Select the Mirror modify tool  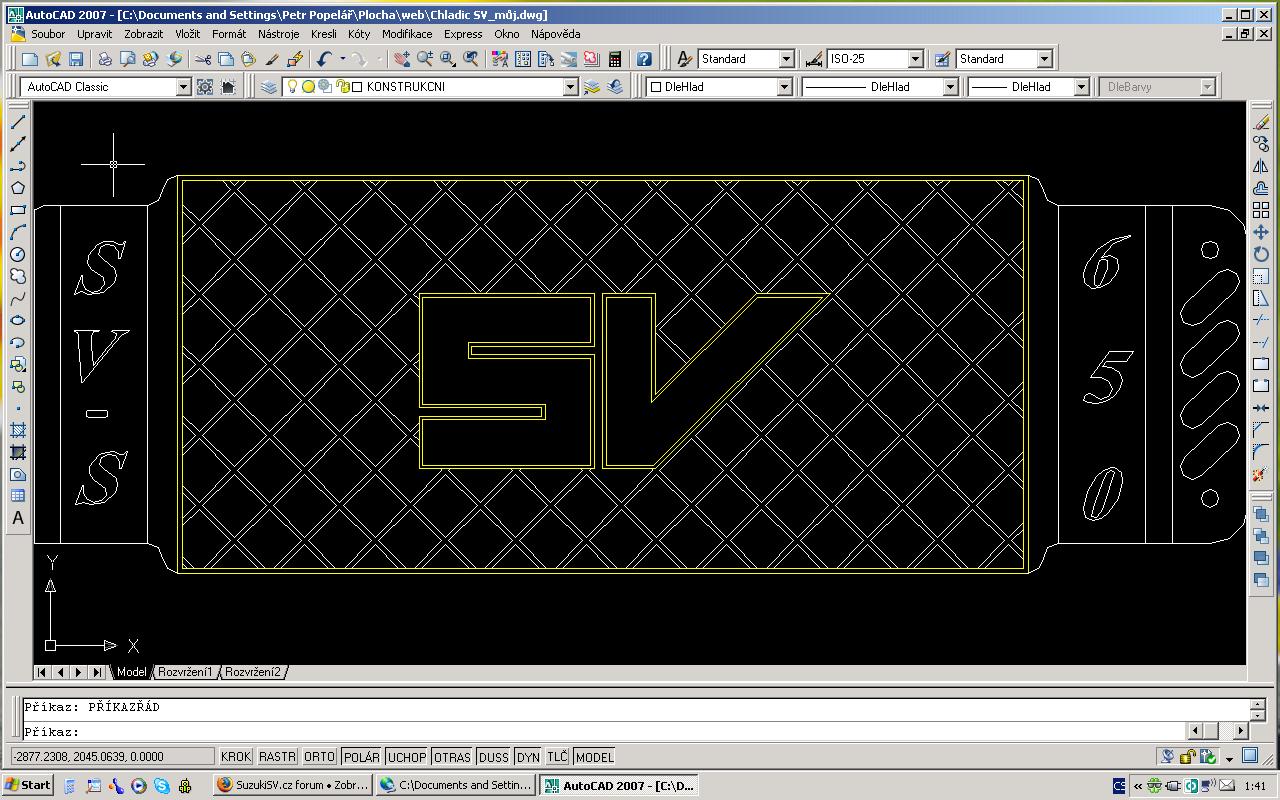(x=1261, y=166)
